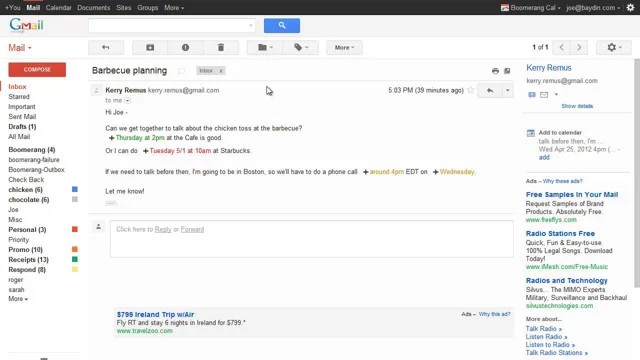Open Calendar in top navigation bar
Screen dimensions: 640x360
(x=58, y=8)
